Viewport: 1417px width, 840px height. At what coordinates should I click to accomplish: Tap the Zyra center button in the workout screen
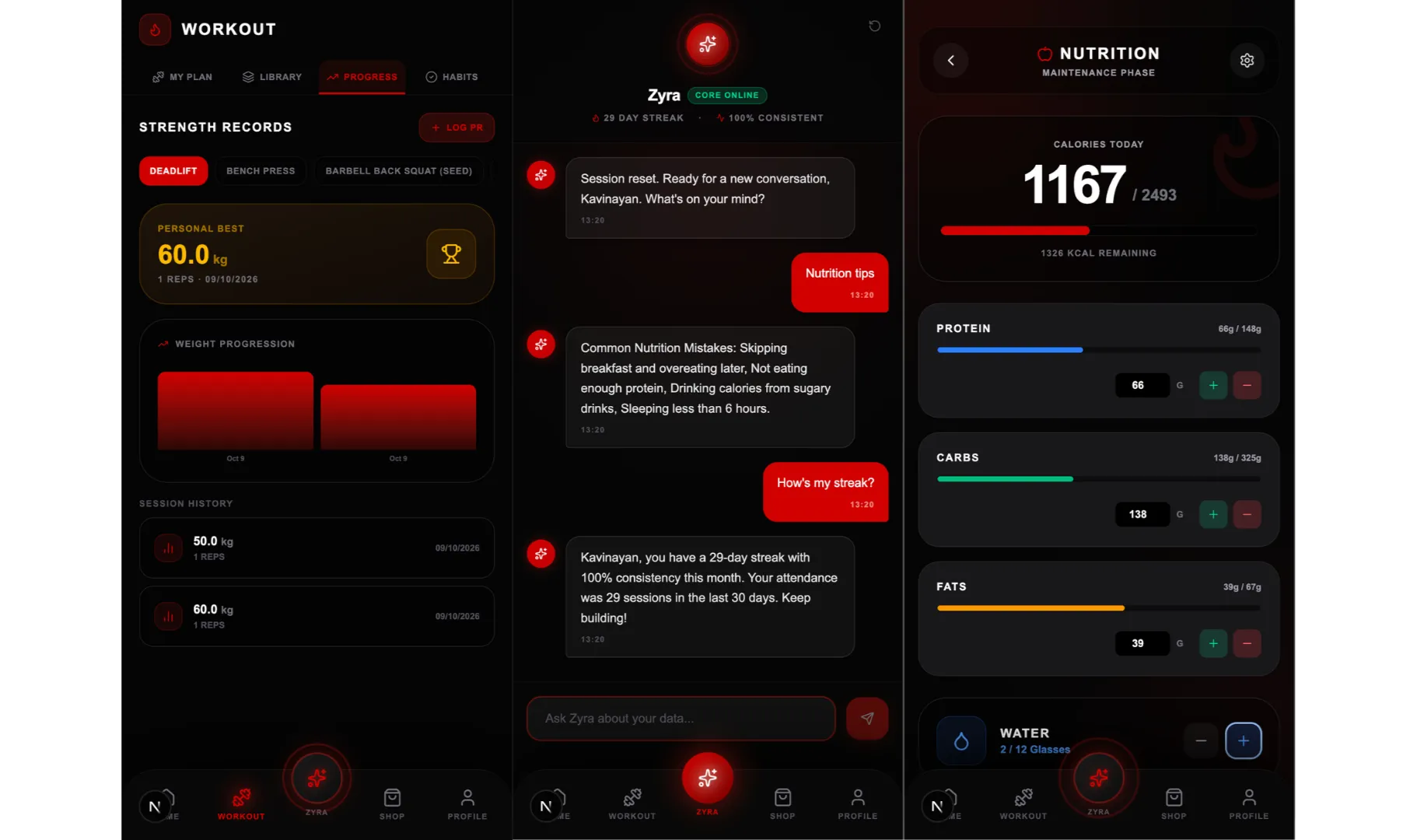tap(317, 778)
